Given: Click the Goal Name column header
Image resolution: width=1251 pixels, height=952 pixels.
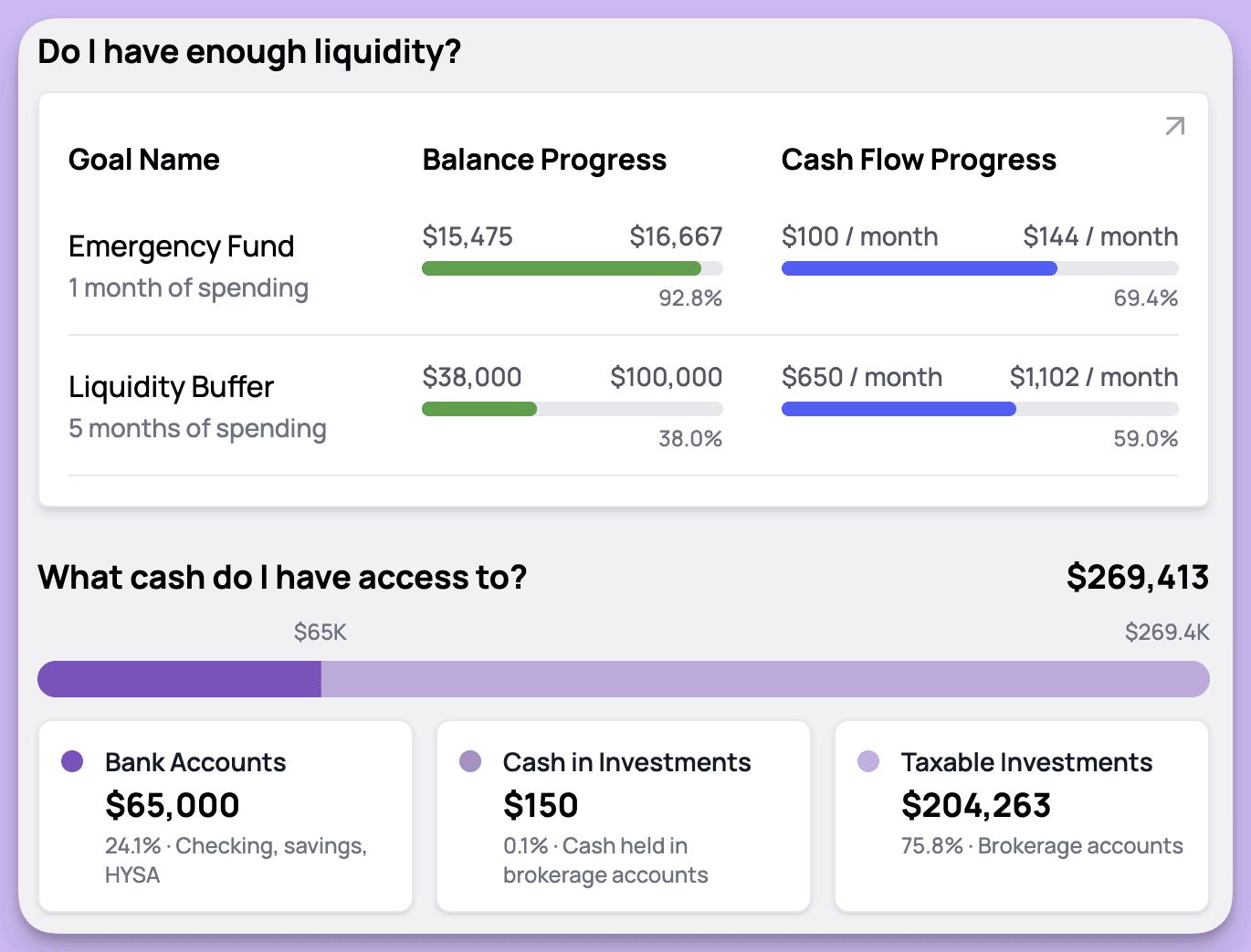Looking at the screenshot, I should pos(144,160).
